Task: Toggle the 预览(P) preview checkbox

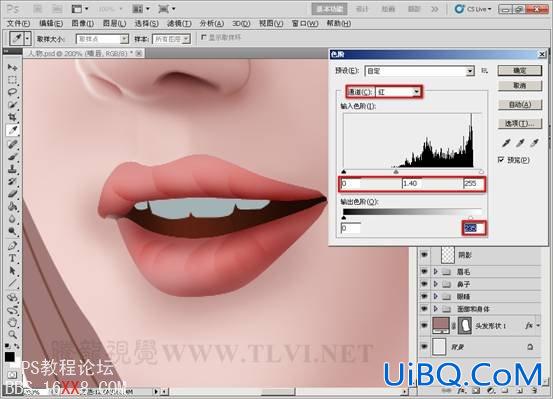Action: pos(501,160)
